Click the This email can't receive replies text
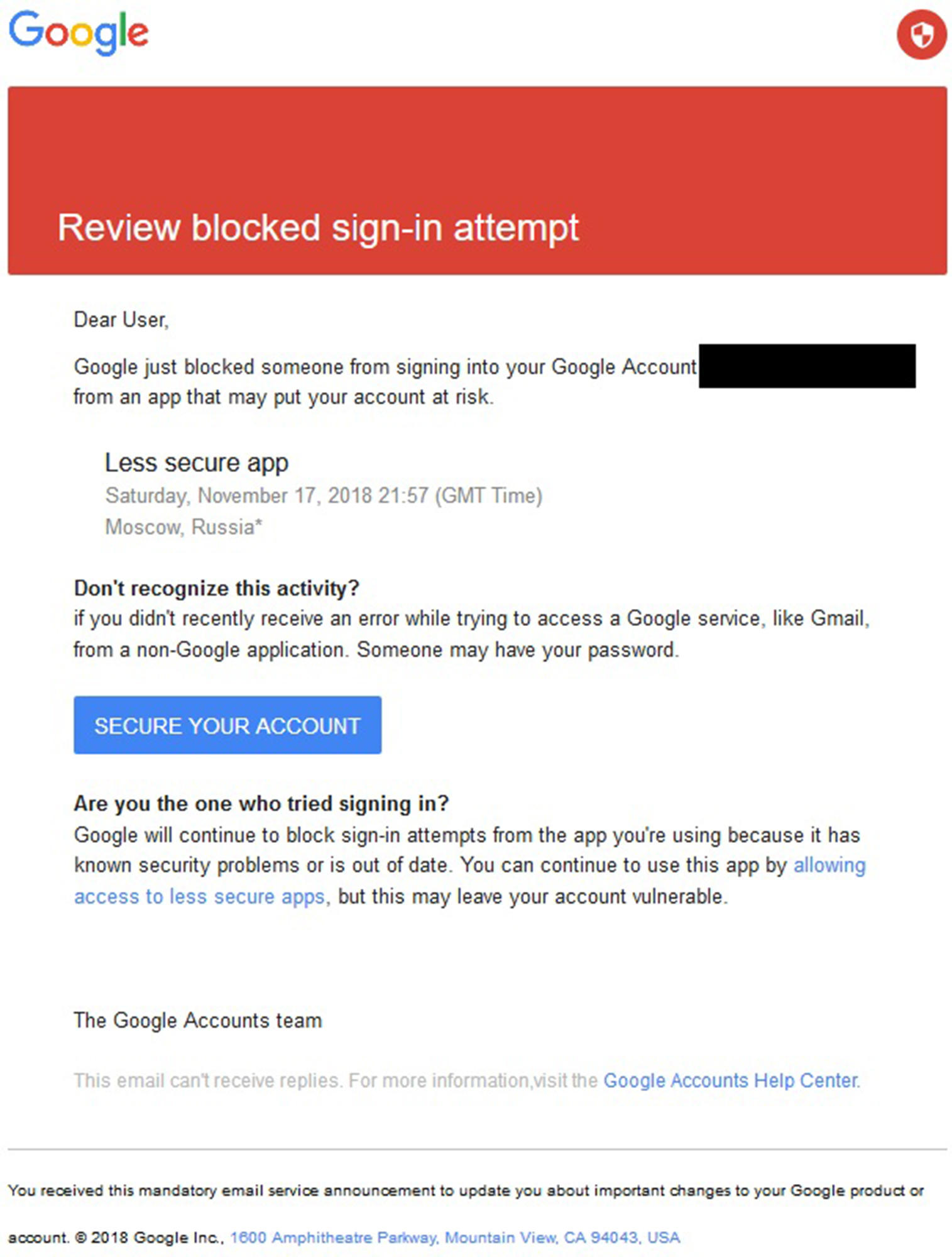The image size is (952, 1257). click(x=209, y=1080)
